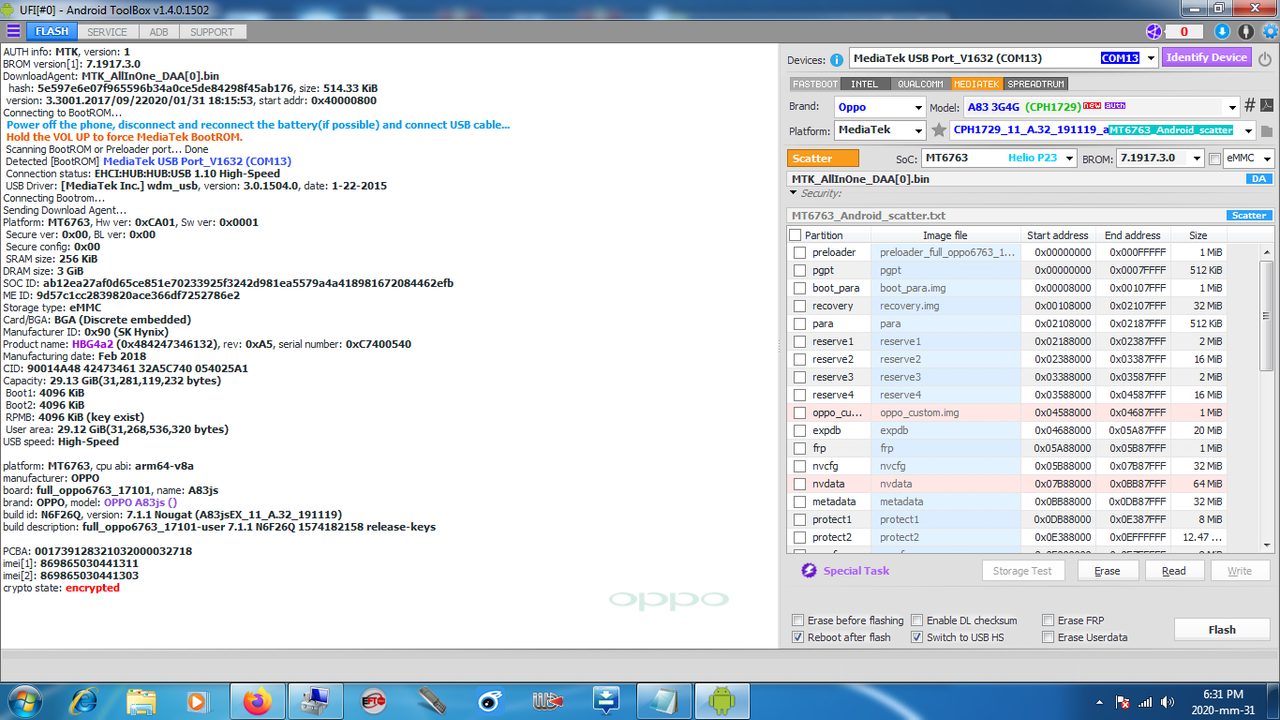Click the Identify Device button
The width and height of the screenshot is (1280, 720).
1206,58
